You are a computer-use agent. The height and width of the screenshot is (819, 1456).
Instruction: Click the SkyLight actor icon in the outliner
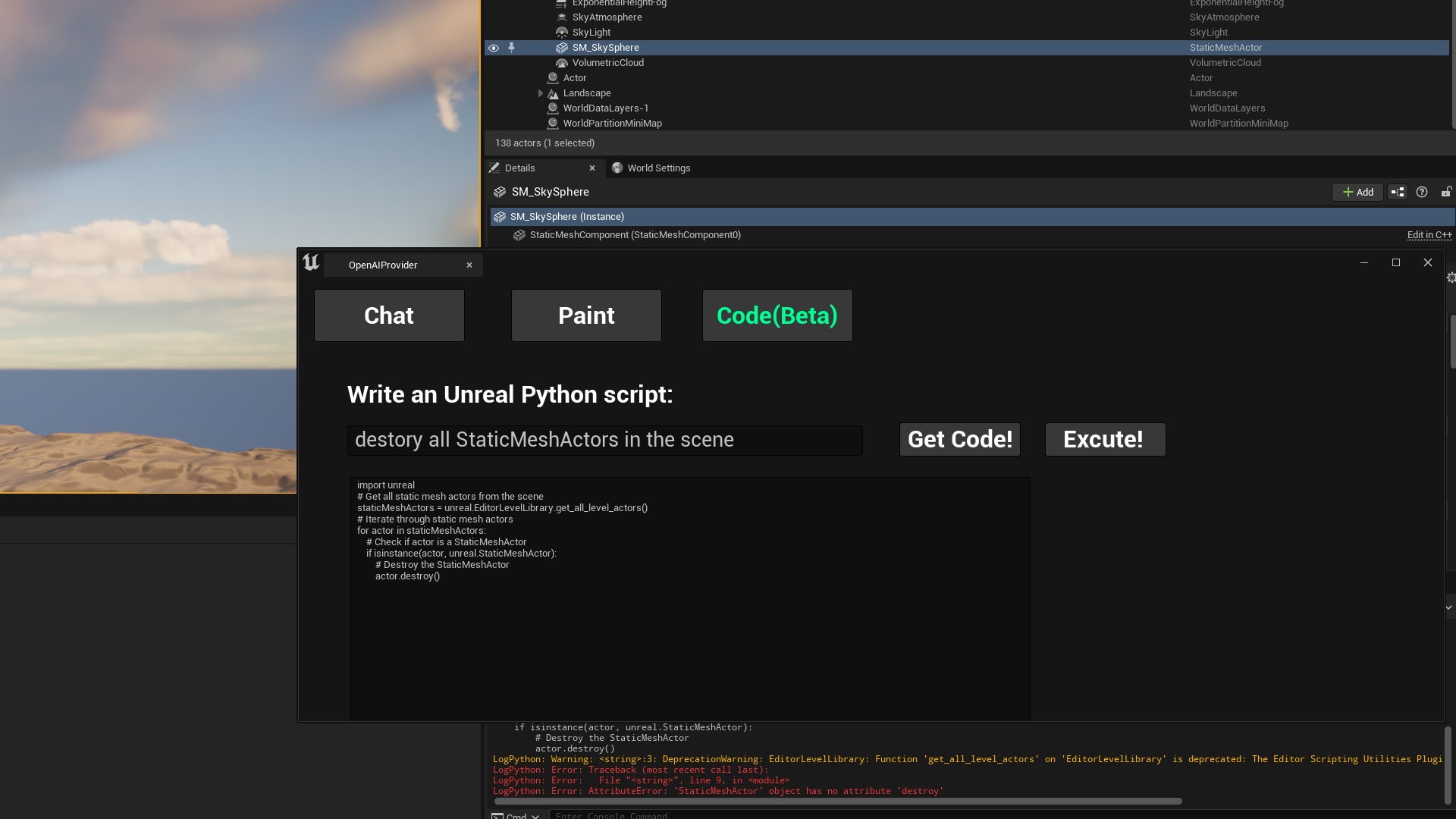pyautogui.click(x=562, y=33)
